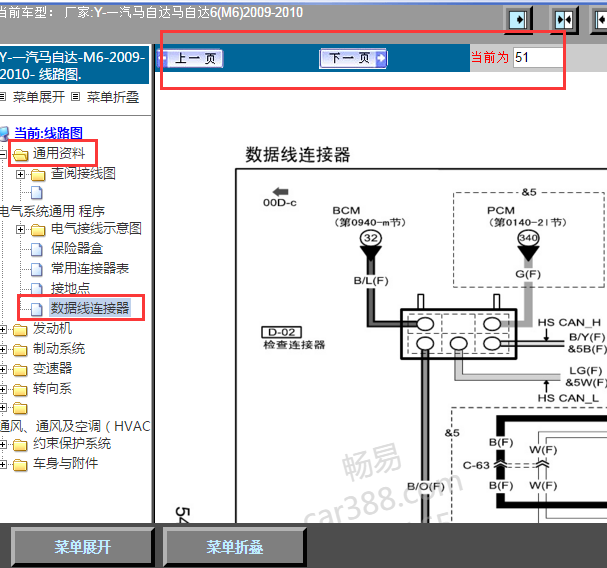The height and width of the screenshot is (568, 607).
Task: Open the 约束保护系统 folder
Action: tap(72, 444)
